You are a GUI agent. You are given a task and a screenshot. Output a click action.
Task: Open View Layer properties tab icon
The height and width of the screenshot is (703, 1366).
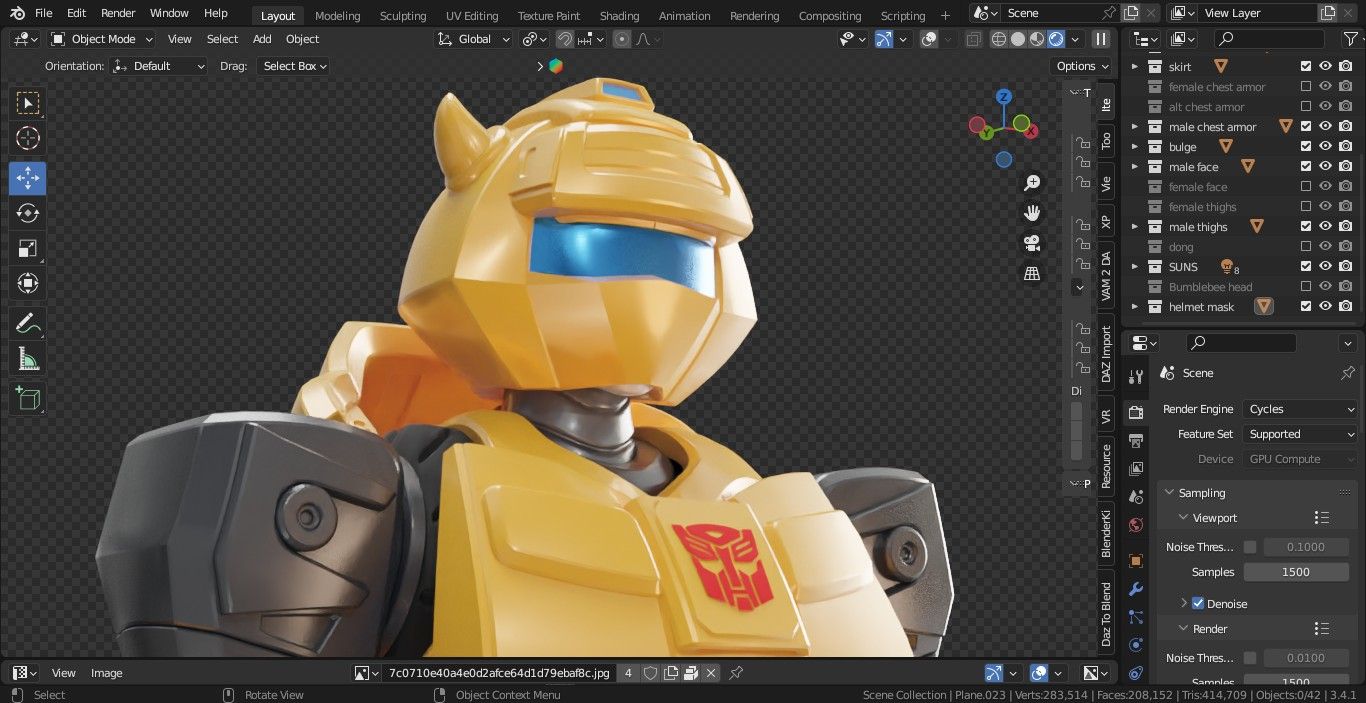point(1135,469)
